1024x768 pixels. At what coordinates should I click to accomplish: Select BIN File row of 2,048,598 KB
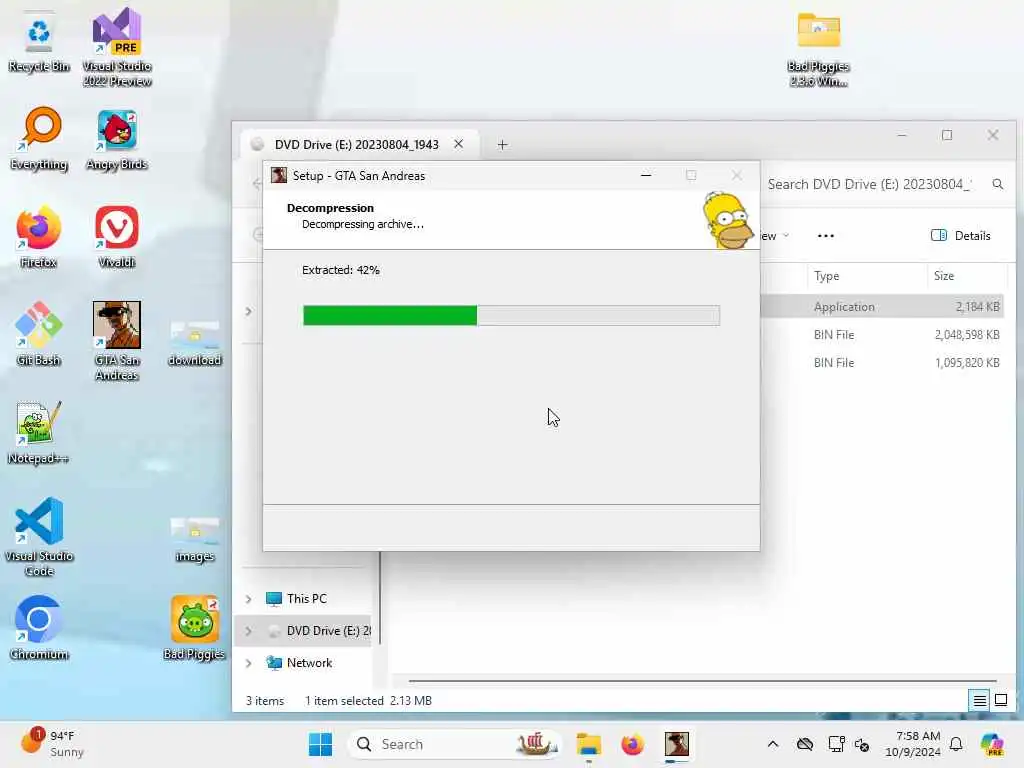pos(882,335)
